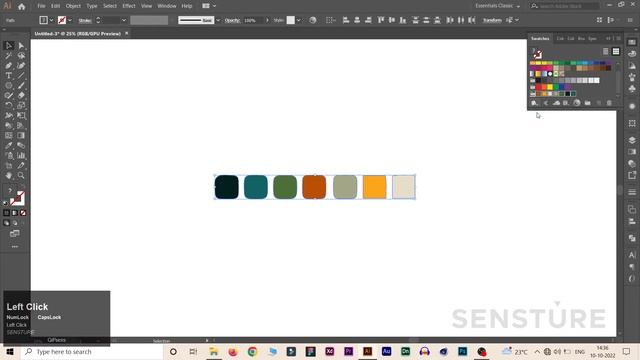Open Graphic Style dropdown
640x360 pixels.
[x=298, y=20]
